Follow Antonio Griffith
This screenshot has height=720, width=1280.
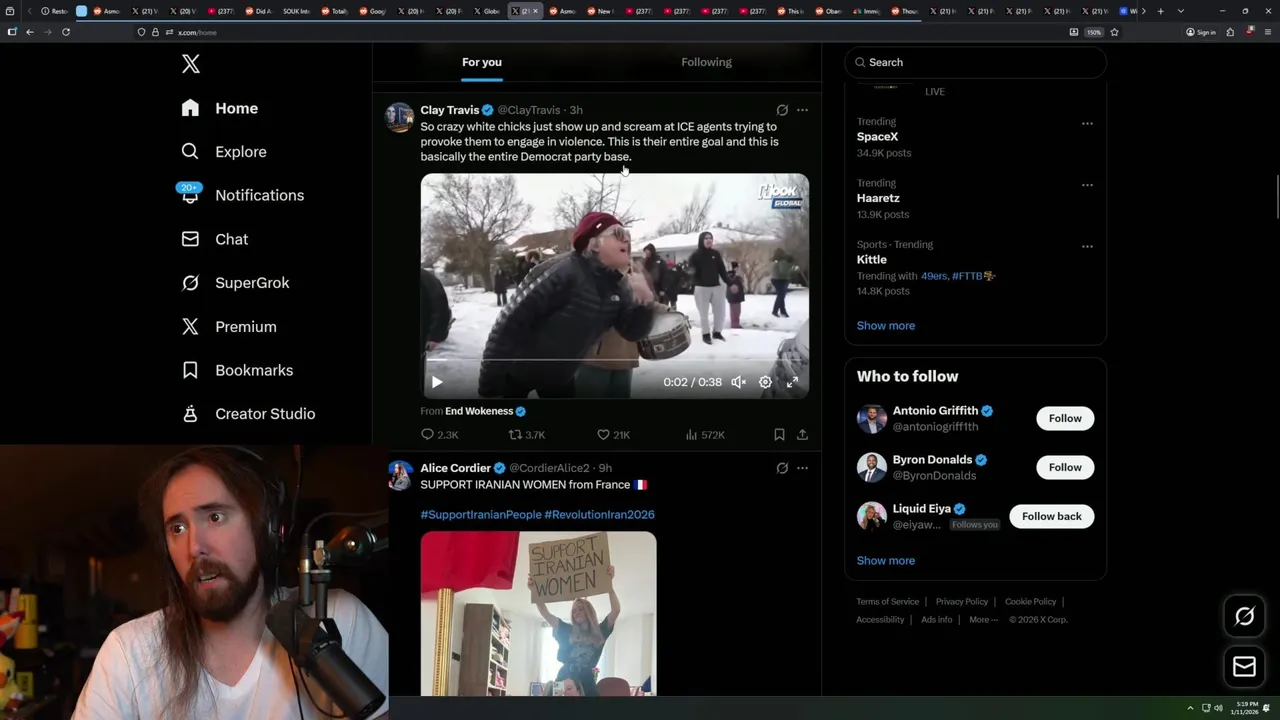[x=1065, y=418]
